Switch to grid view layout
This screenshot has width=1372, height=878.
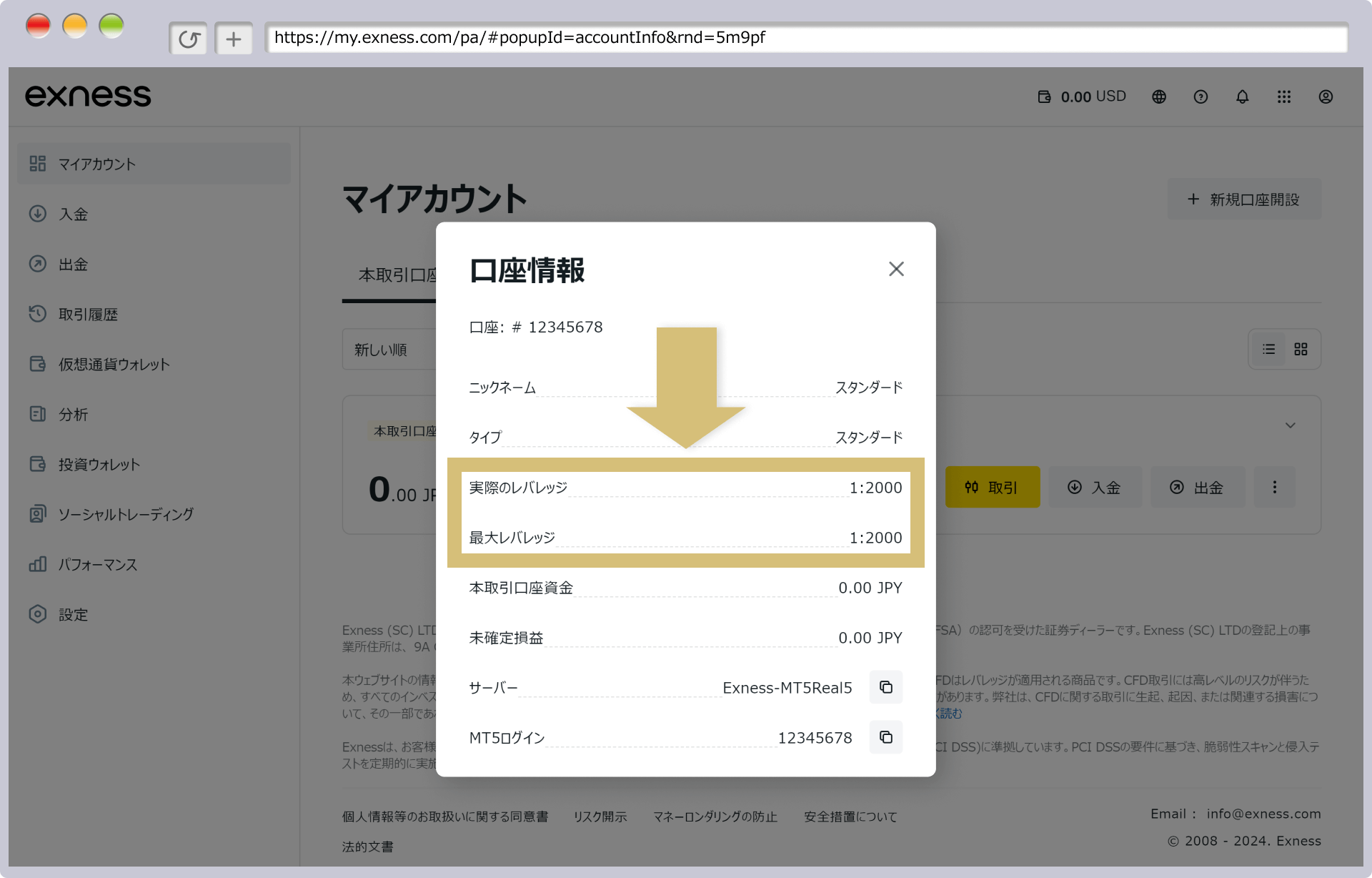point(1301,349)
